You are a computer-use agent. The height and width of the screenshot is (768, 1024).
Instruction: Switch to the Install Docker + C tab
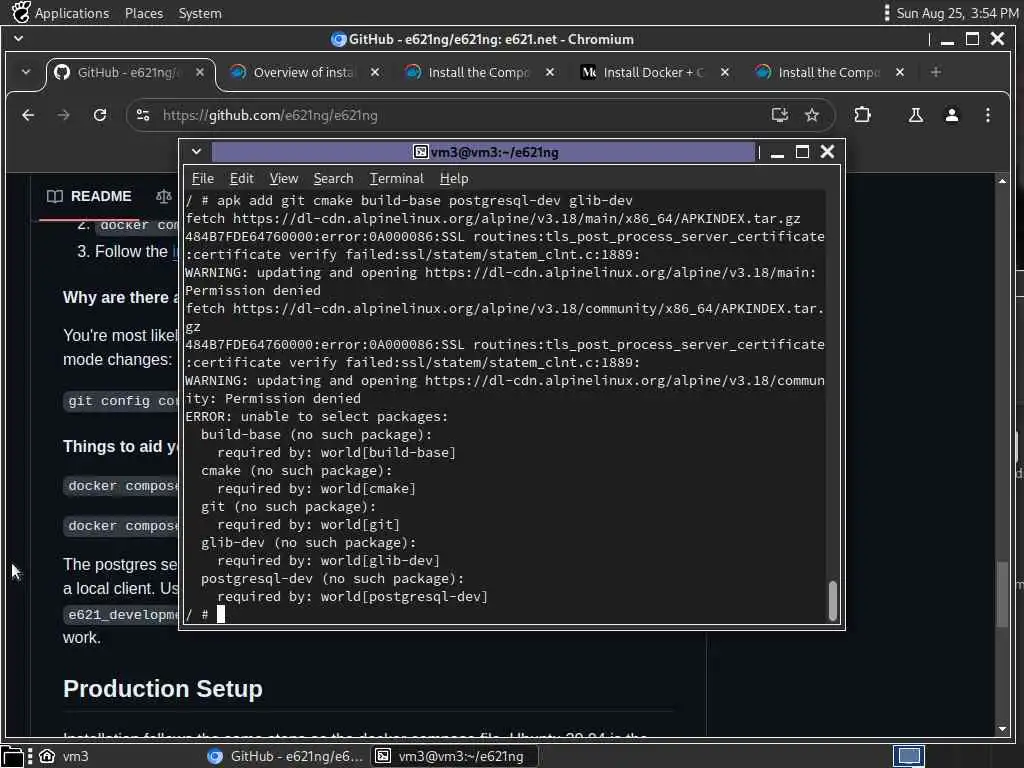[654, 72]
